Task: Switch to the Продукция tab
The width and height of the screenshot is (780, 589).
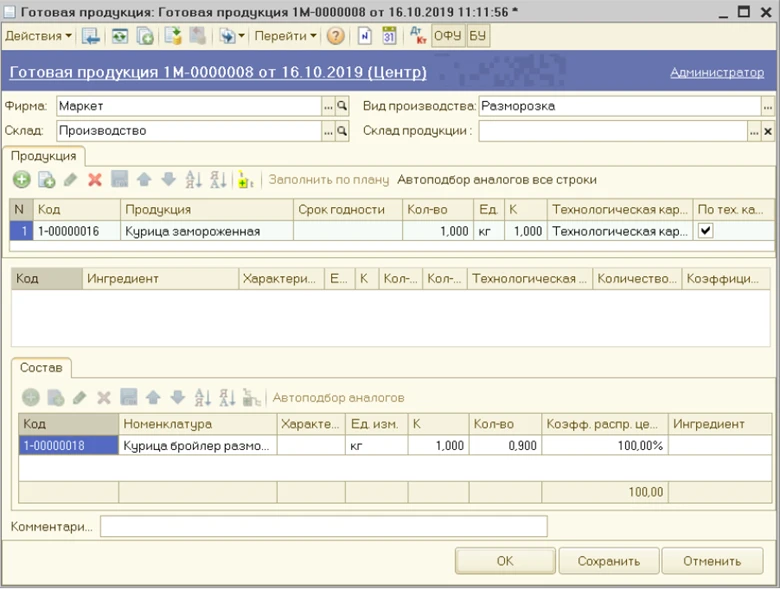Action: pyautogui.click(x=44, y=156)
